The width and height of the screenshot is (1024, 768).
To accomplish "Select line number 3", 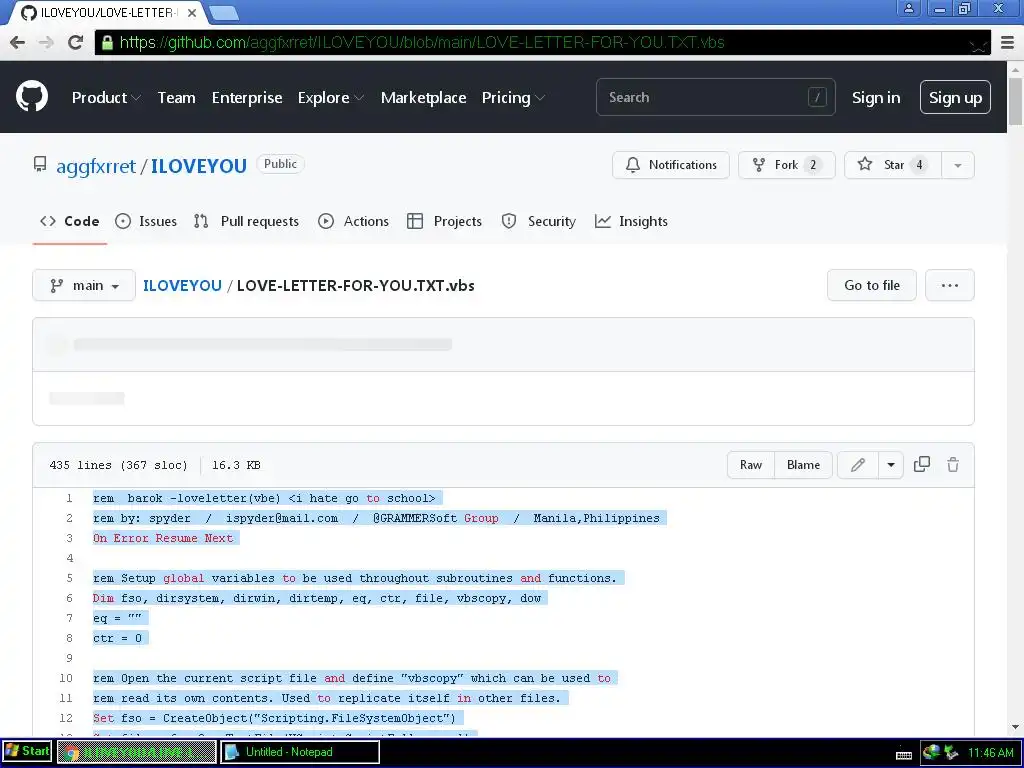I will tap(69, 538).
